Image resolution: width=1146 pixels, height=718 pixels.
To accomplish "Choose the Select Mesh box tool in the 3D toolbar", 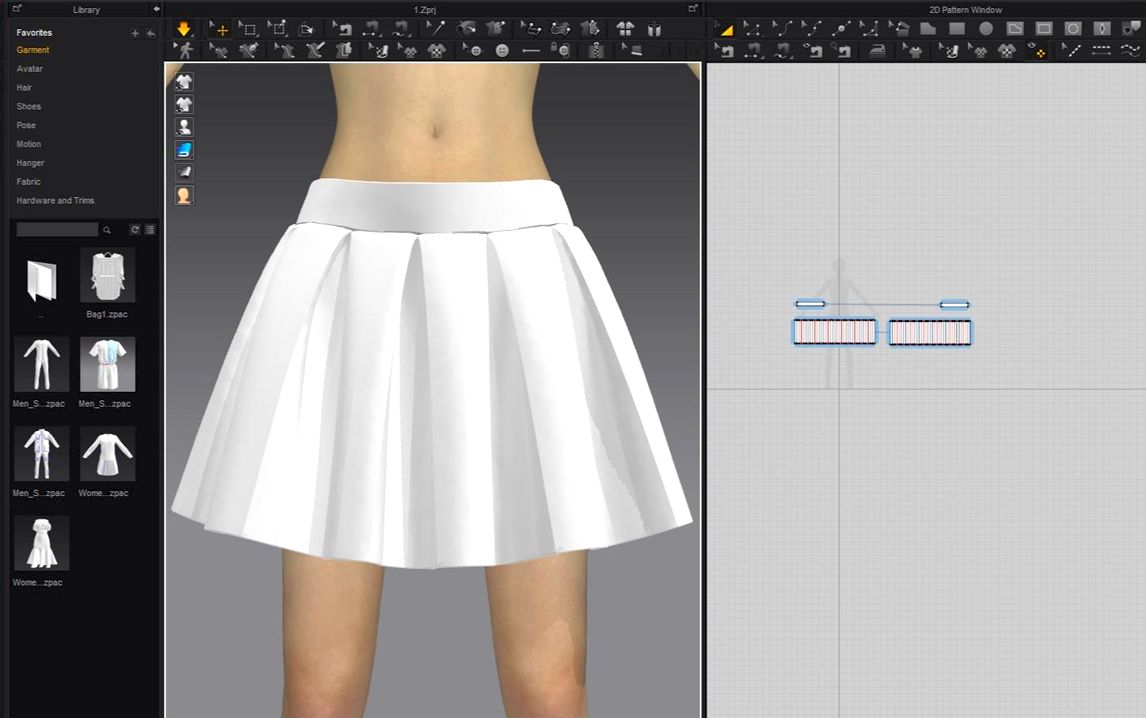I will click(x=248, y=29).
